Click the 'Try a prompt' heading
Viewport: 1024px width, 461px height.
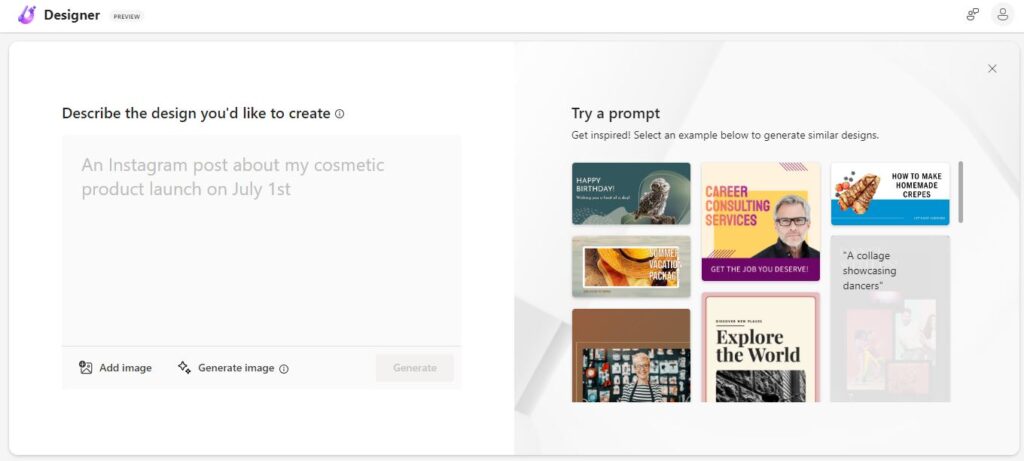coord(615,114)
